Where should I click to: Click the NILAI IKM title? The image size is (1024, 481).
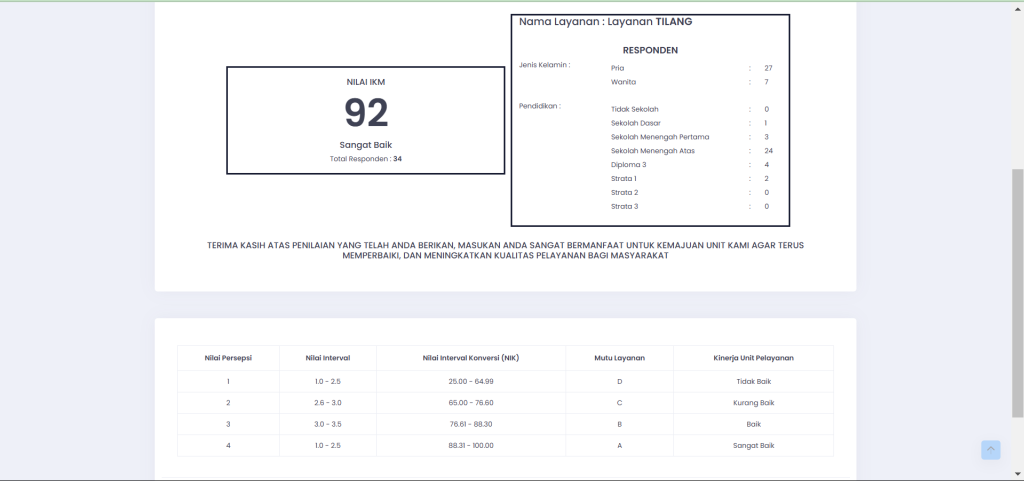(366, 84)
